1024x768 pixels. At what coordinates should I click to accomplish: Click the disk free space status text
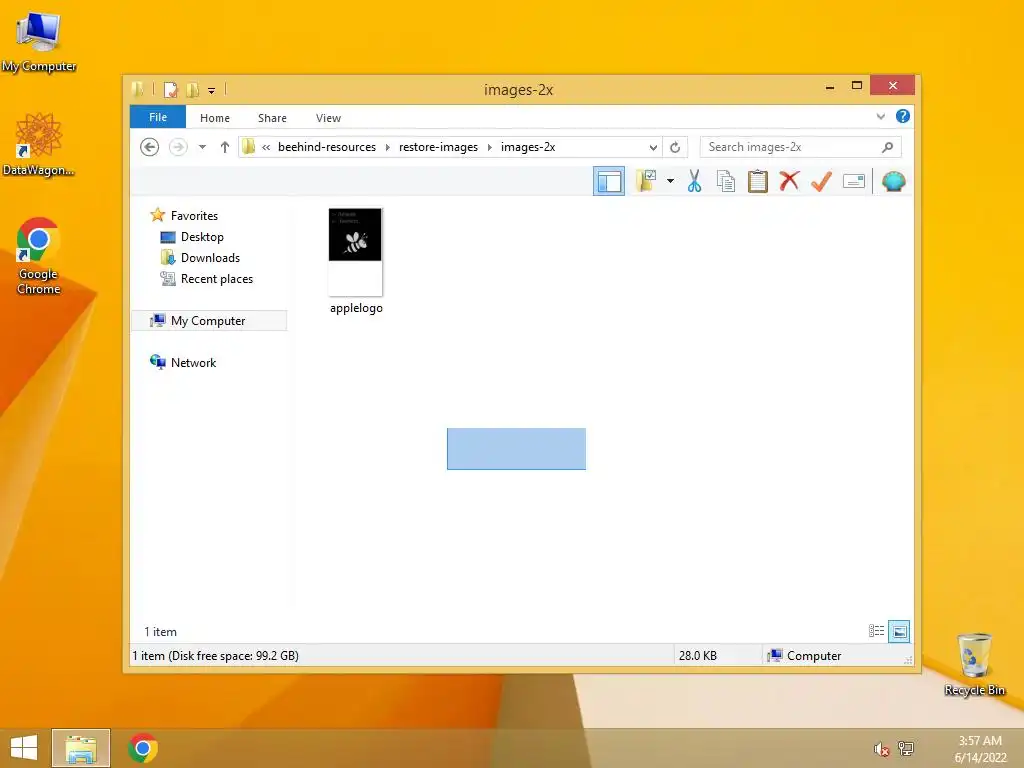tap(216, 656)
